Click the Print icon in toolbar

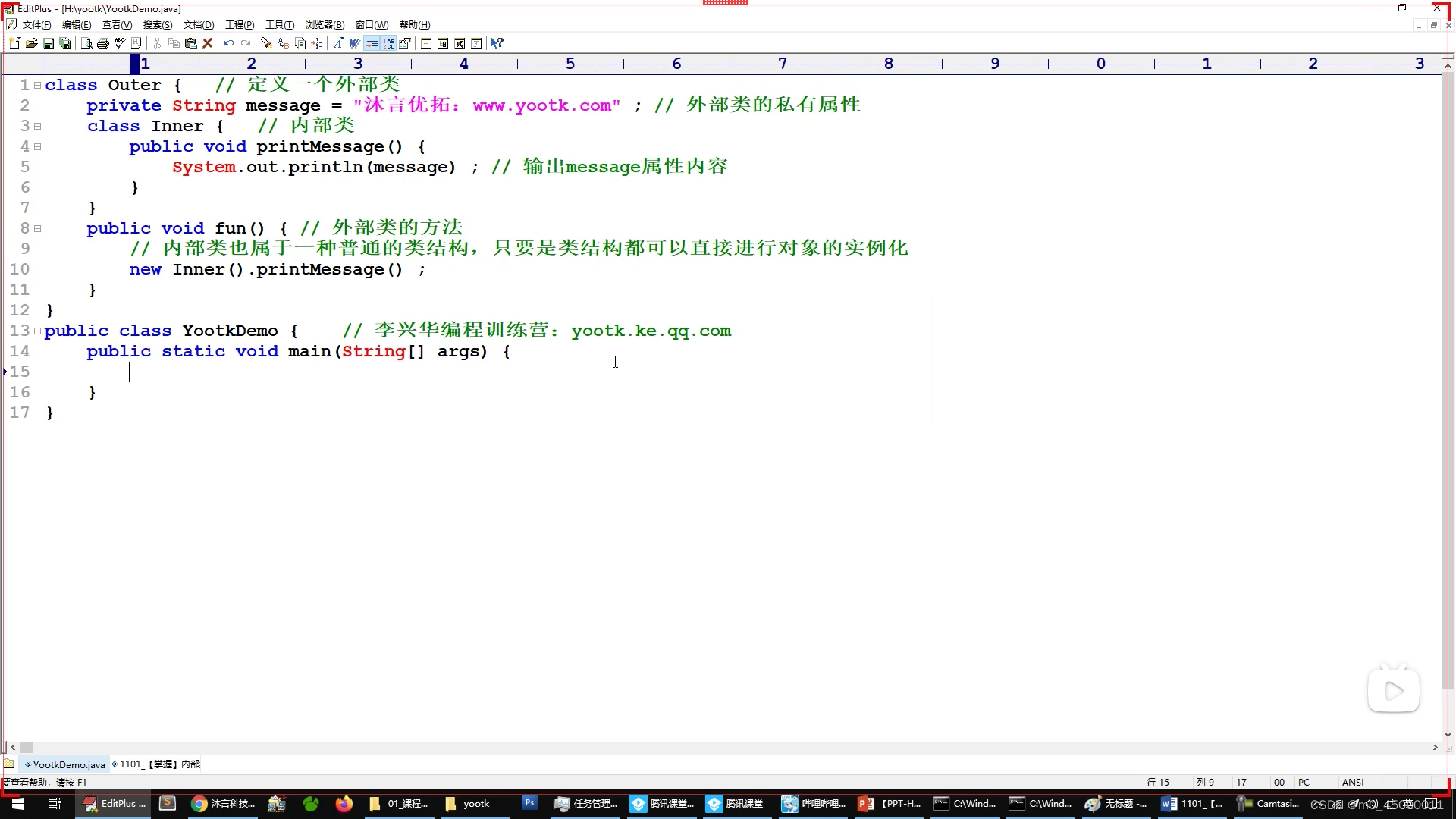tap(103, 43)
